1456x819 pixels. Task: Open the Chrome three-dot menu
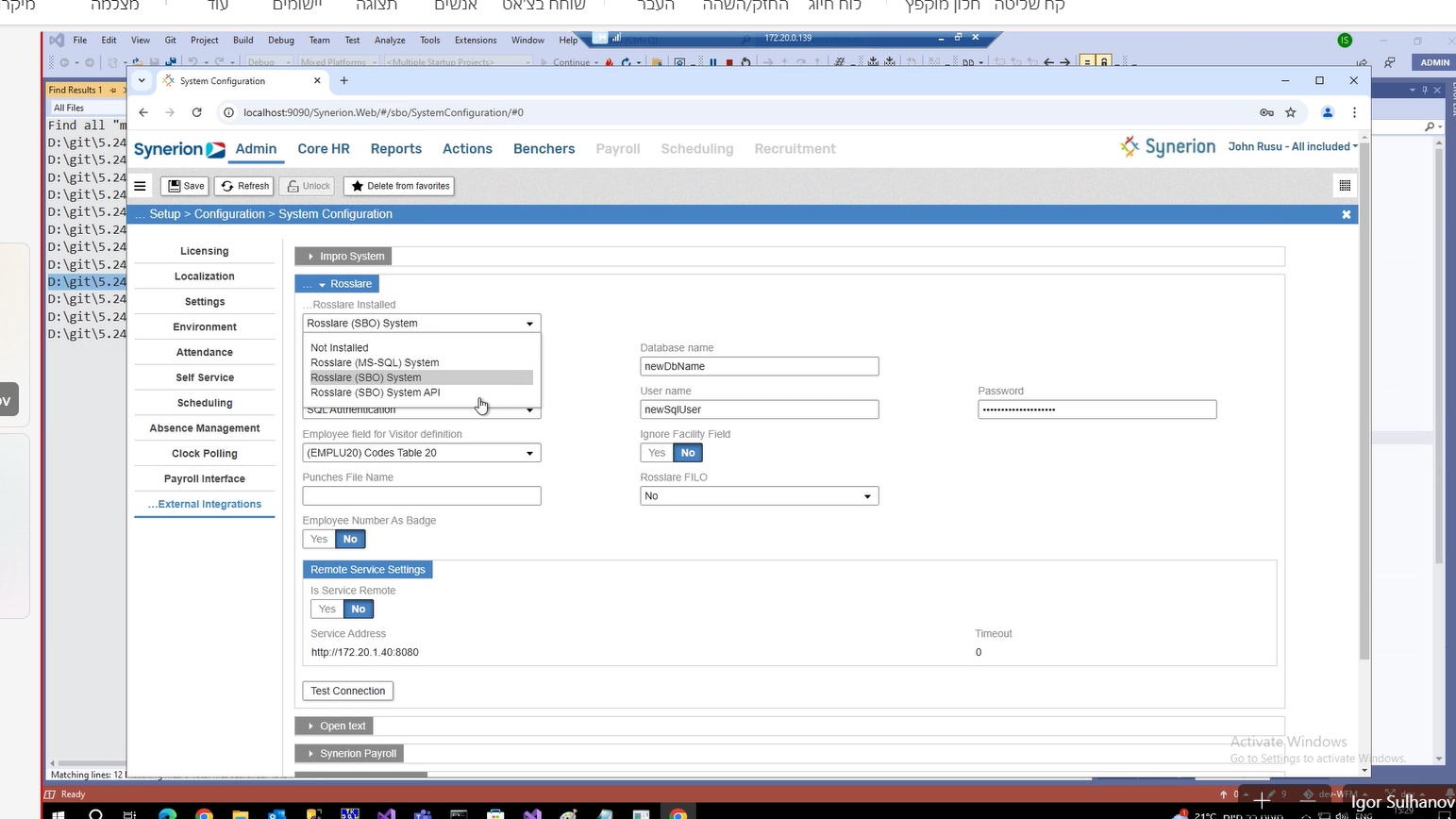tap(1354, 112)
